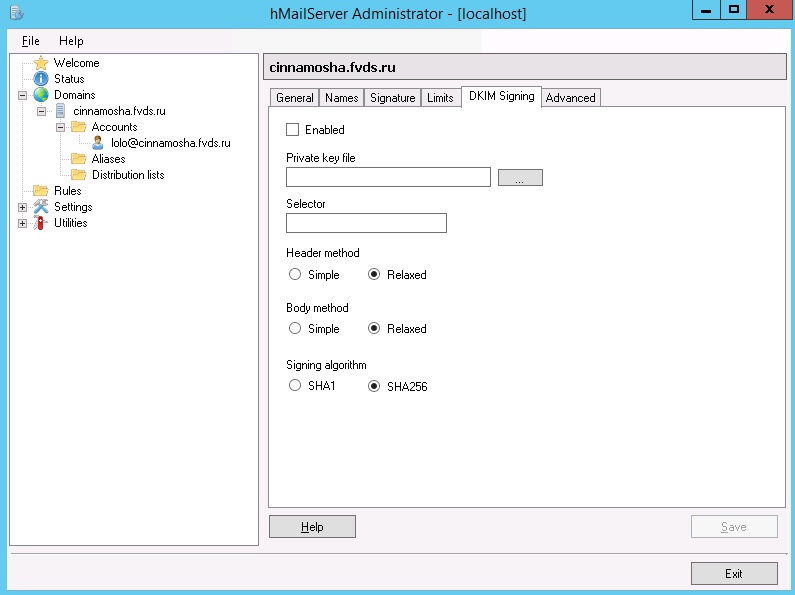The height and width of the screenshot is (595, 795).
Task: Click the user icon for lolo@cinnamosha.fvds.ru
Action: (x=98, y=143)
